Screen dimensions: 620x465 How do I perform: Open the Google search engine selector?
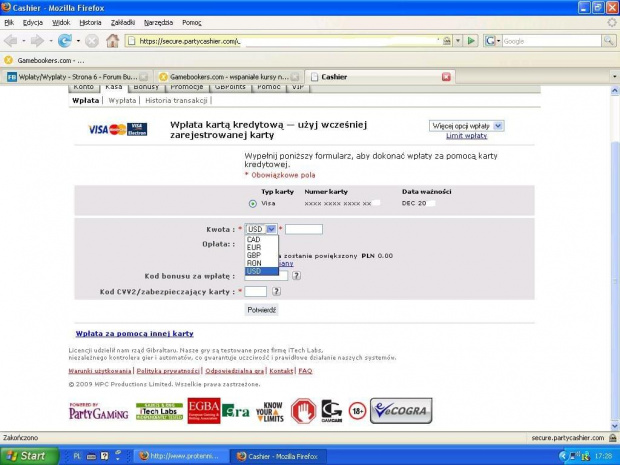click(x=493, y=41)
